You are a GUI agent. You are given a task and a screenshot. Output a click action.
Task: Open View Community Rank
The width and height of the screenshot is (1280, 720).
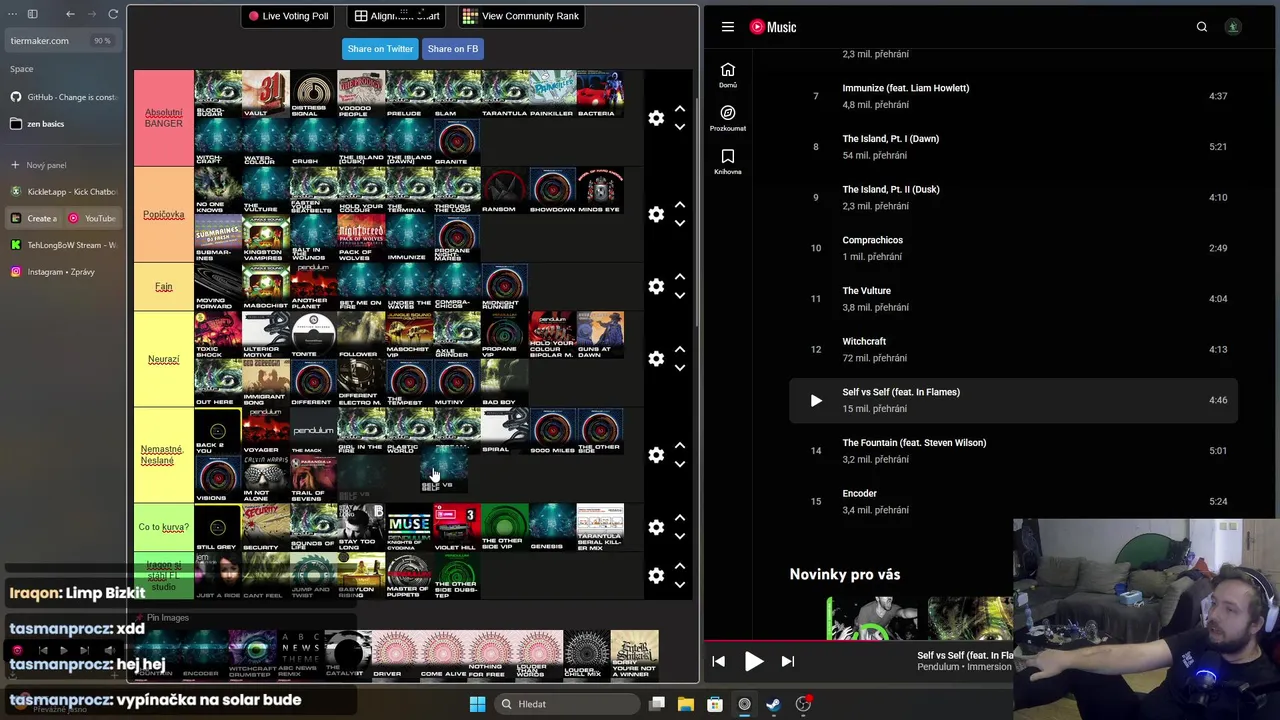pos(521,16)
